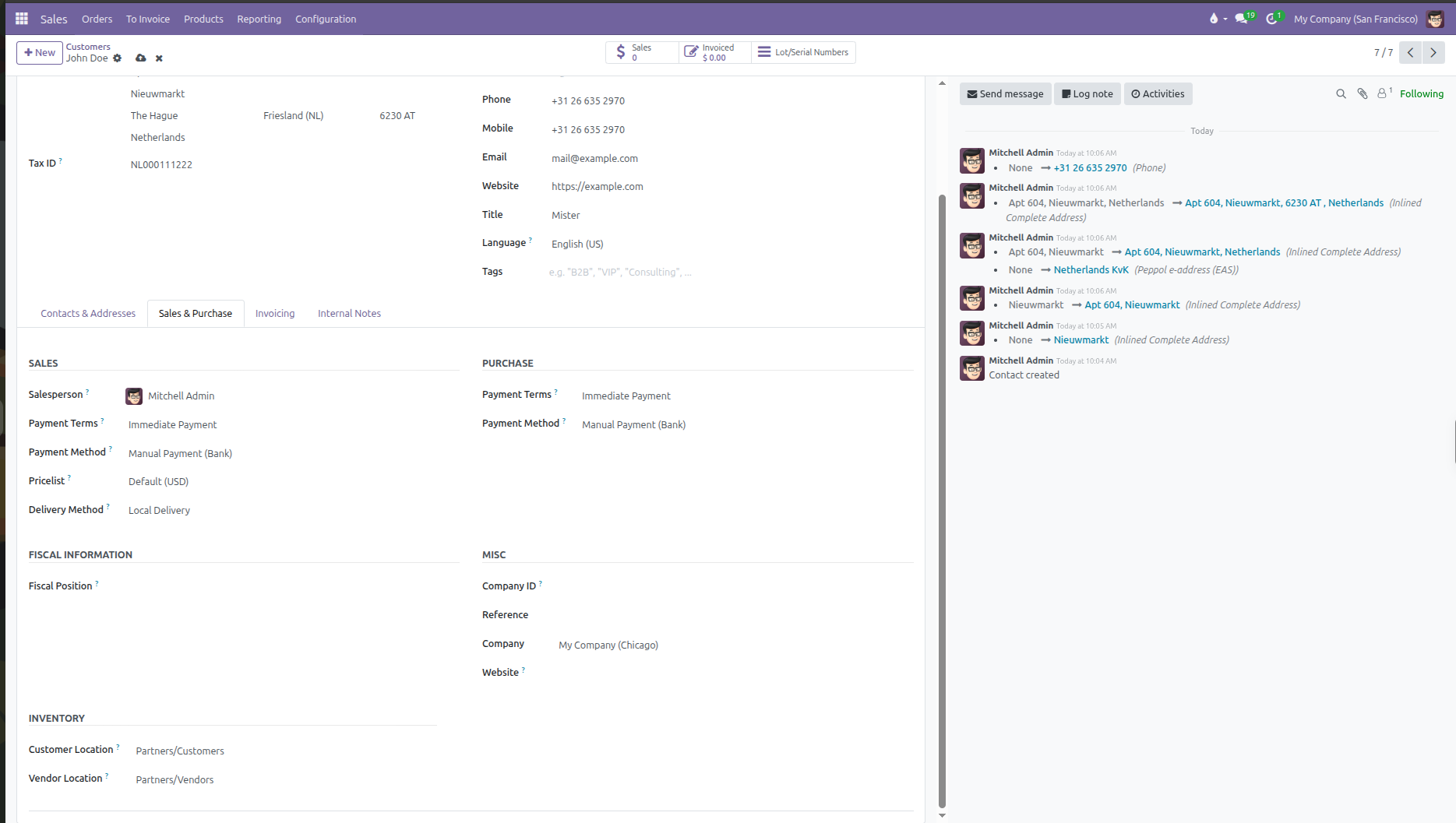Switch to Contacts & Addresses tab
This screenshot has height=823, width=1456.
[x=88, y=313]
